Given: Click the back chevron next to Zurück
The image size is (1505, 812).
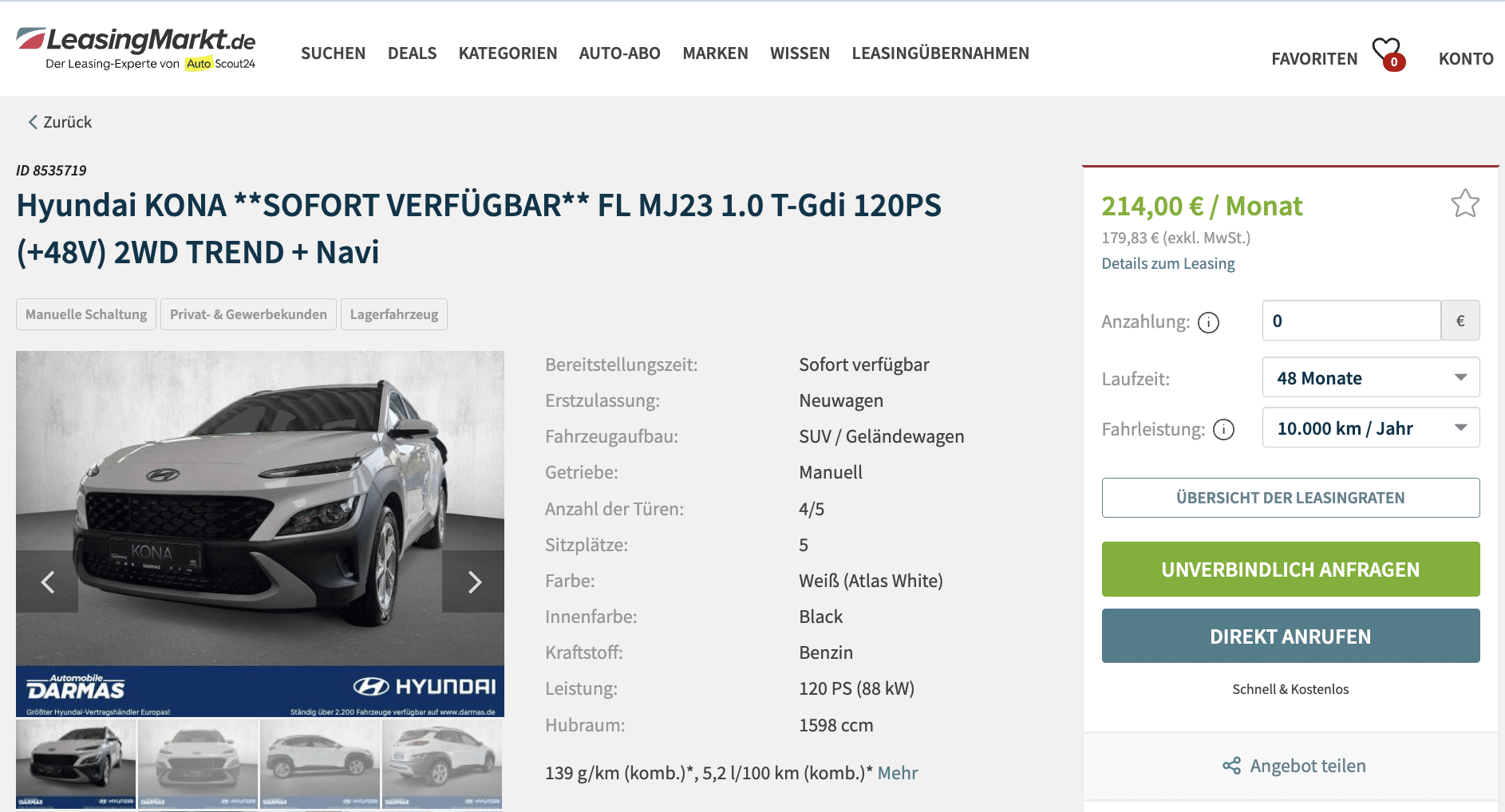Looking at the screenshot, I should click(x=33, y=122).
